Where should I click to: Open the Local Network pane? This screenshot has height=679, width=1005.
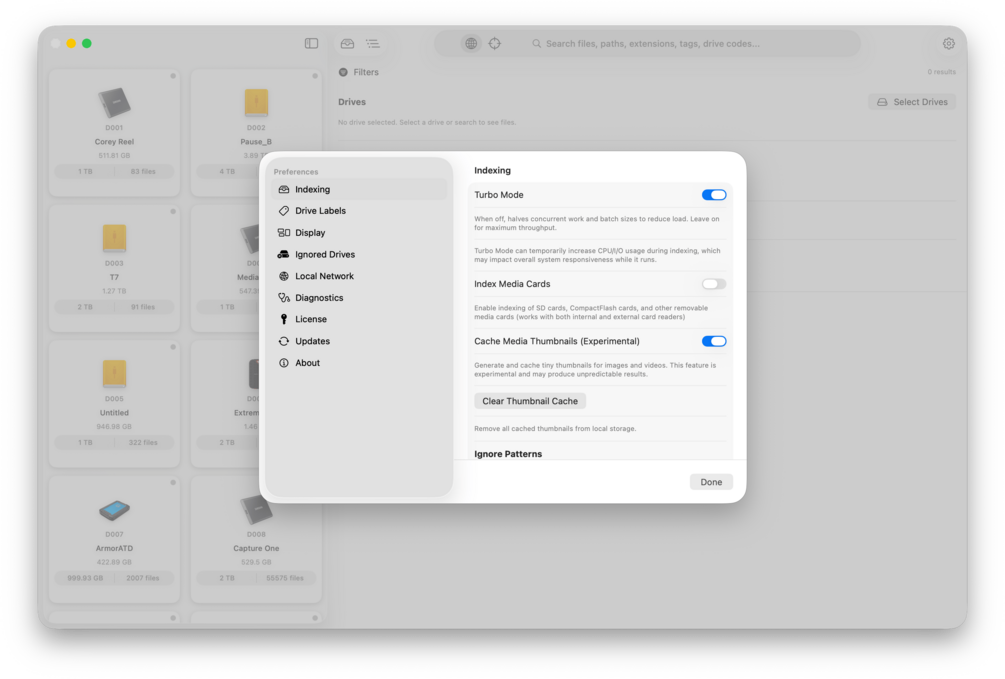tap(359, 276)
